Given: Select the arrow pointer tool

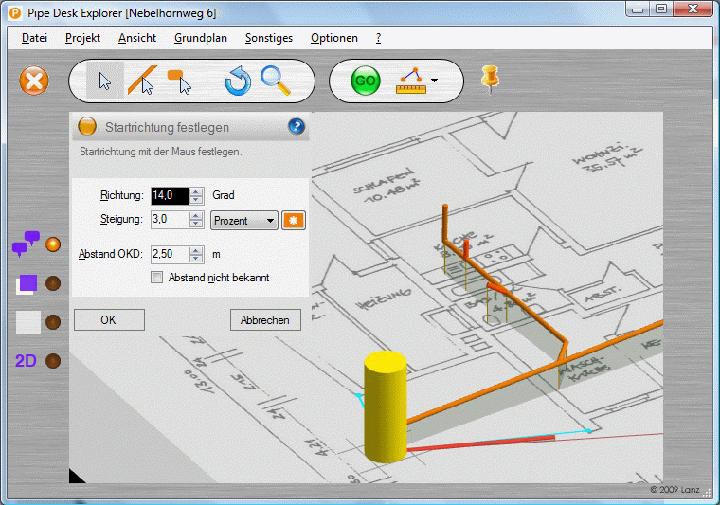Looking at the screenshot, I should (105, 80).
